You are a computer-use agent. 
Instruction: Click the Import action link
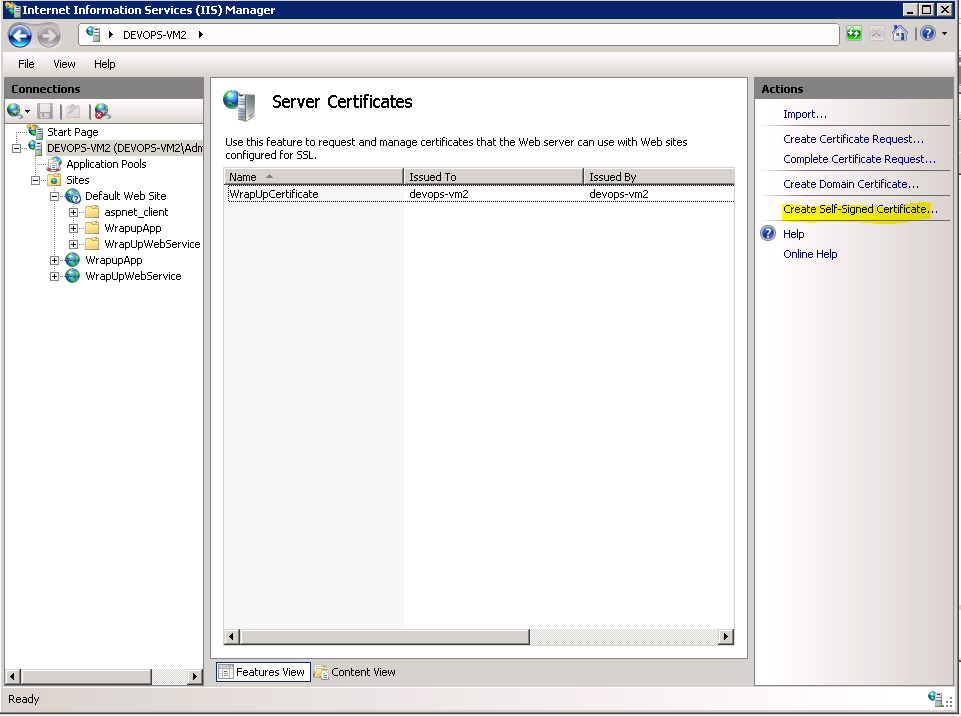pos(804,114)
